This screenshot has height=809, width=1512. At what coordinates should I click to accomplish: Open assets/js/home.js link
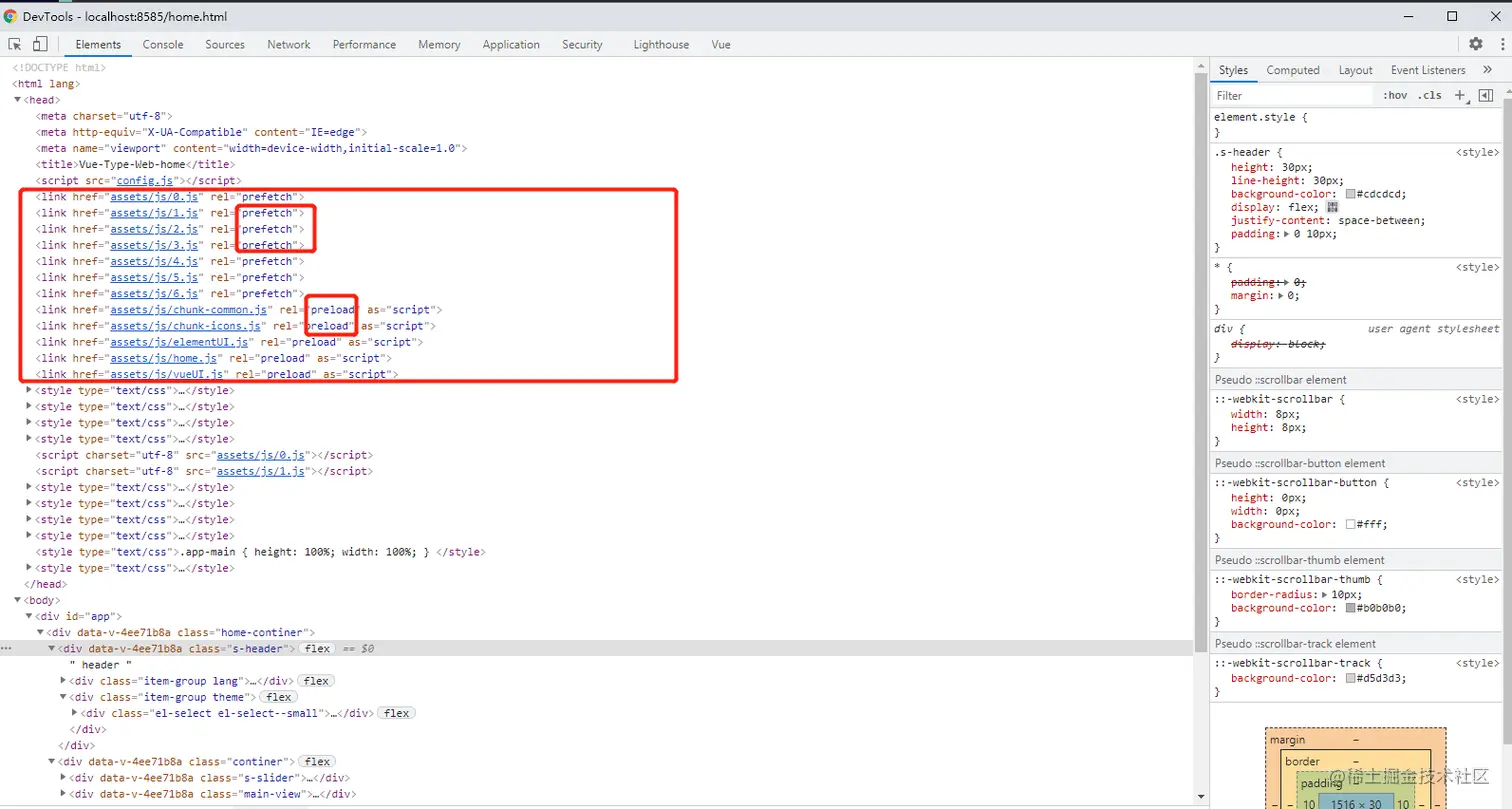point(165,358)
